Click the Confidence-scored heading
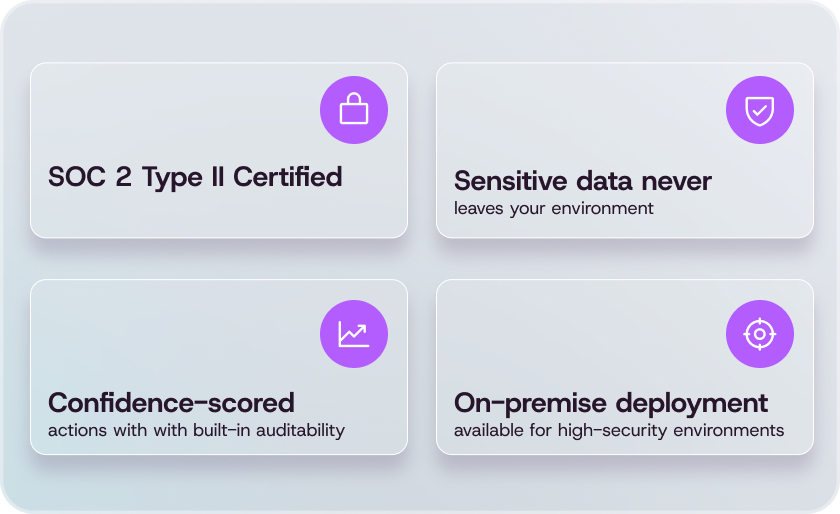The width and height of the screenshot is (840, 514). (171, 403)
